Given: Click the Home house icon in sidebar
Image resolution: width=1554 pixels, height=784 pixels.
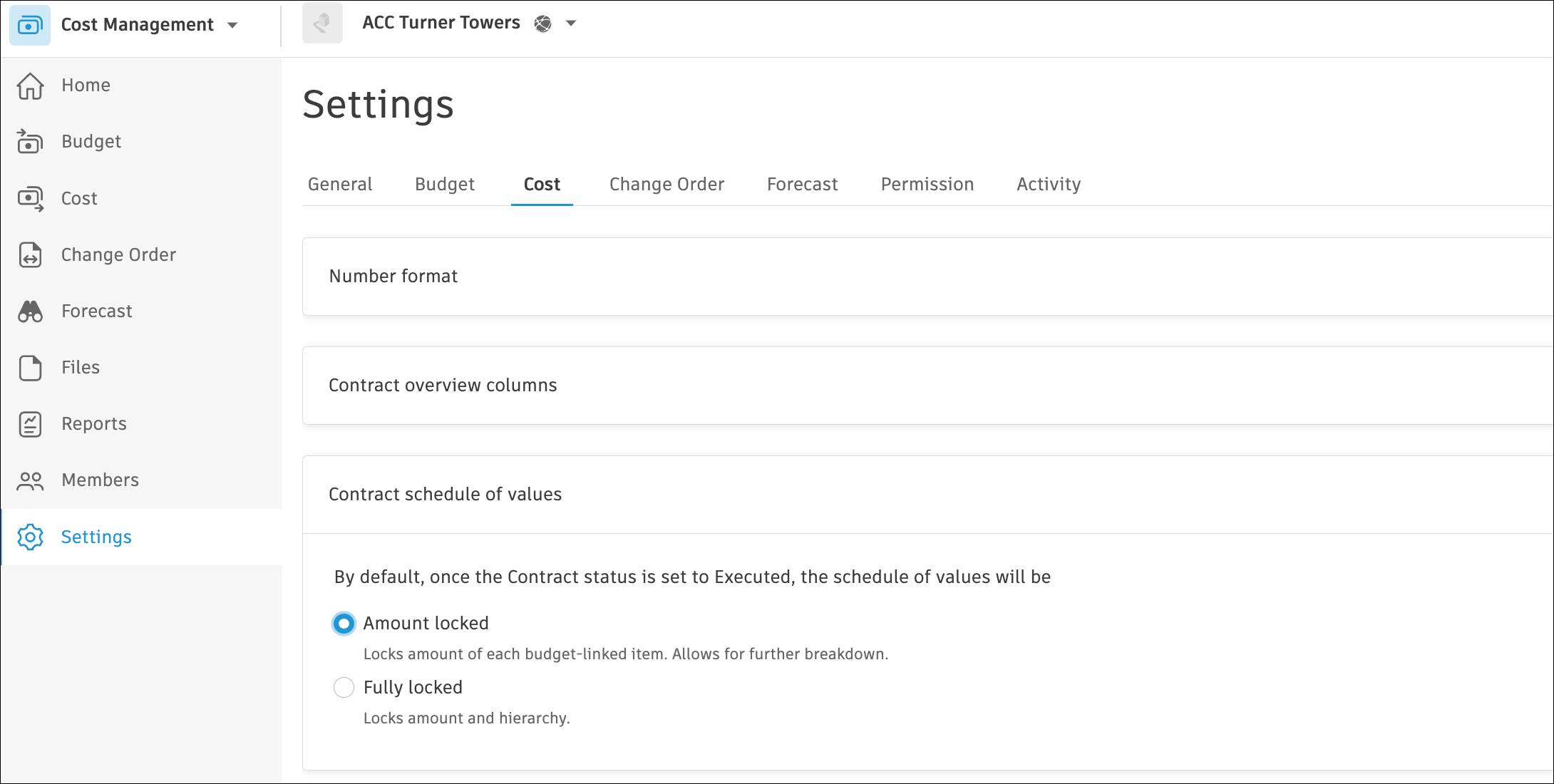Looking at the screenshot, I should coord(30,86).
